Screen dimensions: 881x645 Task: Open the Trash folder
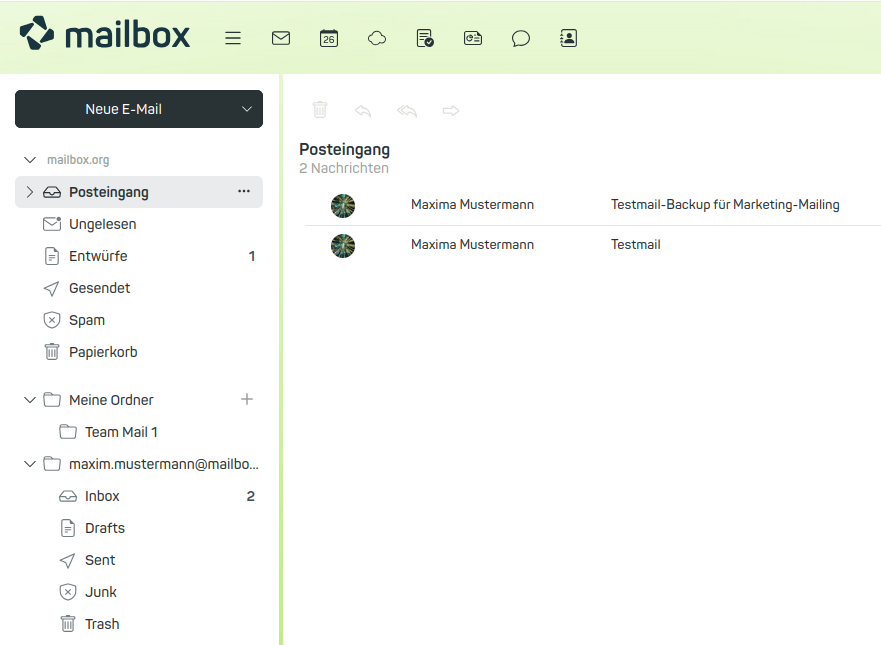(139, 624)
